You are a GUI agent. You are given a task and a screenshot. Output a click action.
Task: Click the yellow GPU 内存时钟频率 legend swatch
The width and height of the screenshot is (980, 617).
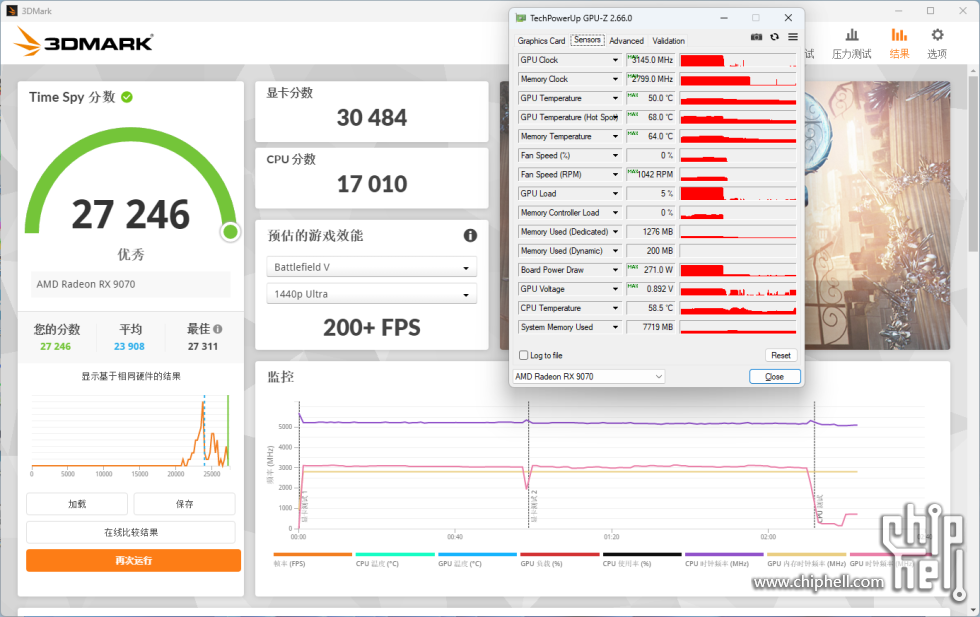806,554
